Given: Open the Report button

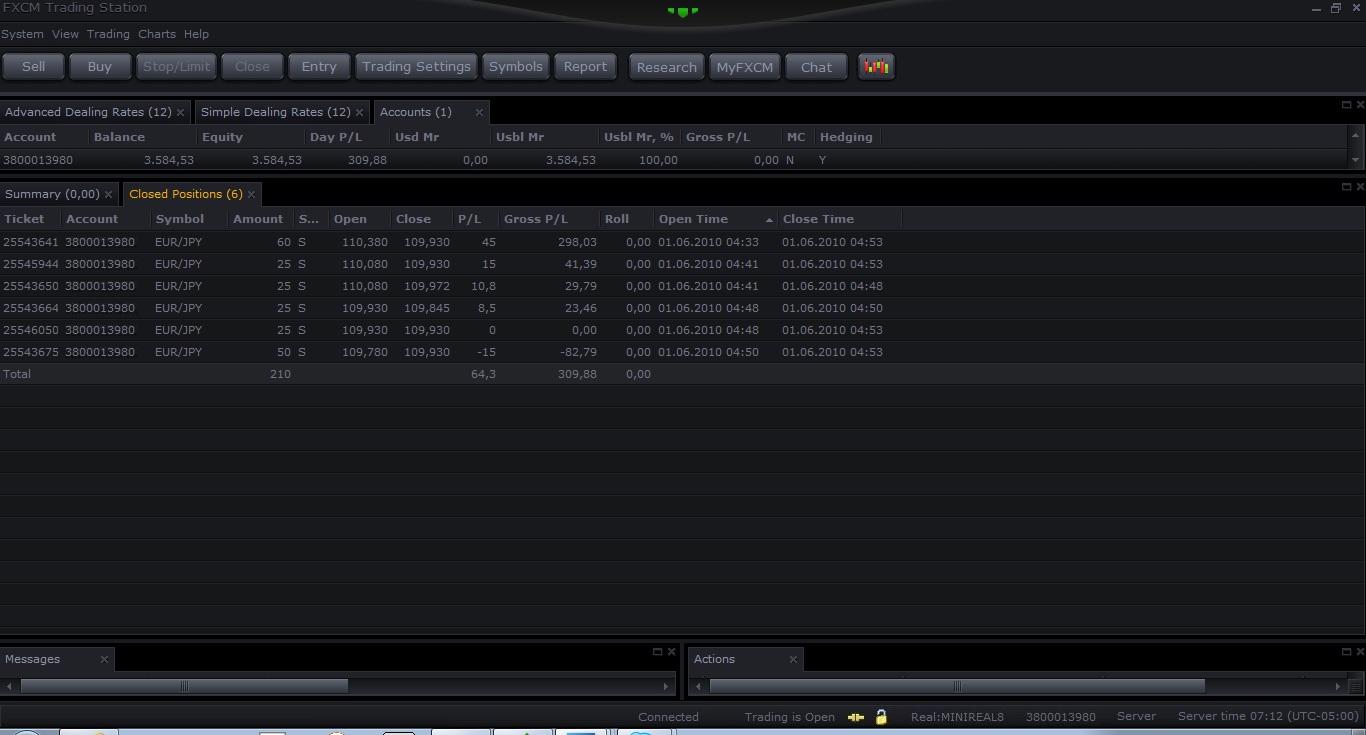Looking at the screenshot, I should pos(585,67).
